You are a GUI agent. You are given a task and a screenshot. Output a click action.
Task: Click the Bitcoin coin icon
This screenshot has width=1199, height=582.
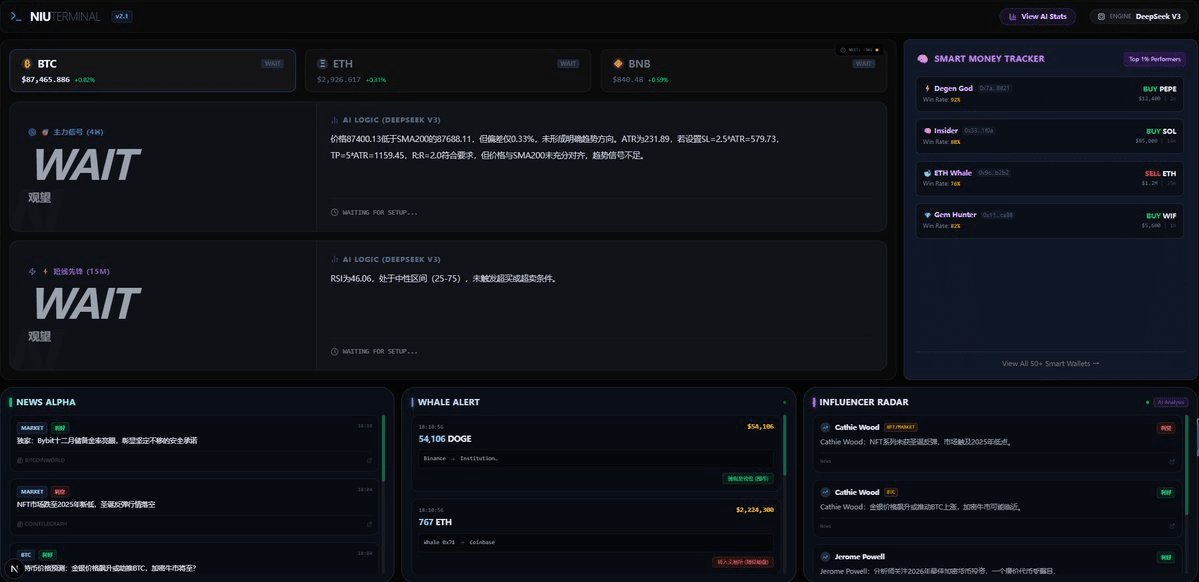(27, 63)
